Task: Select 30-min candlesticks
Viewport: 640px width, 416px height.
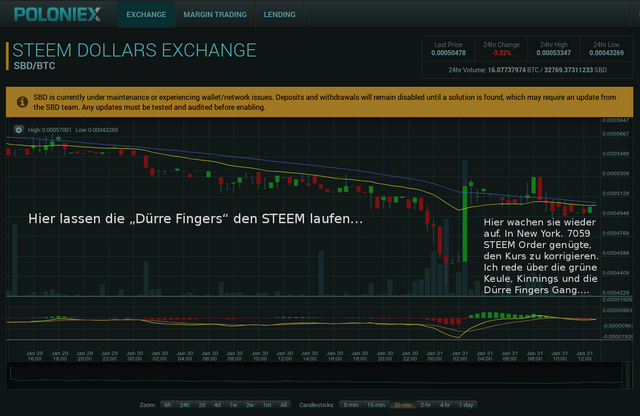Action: coord(402,405)
